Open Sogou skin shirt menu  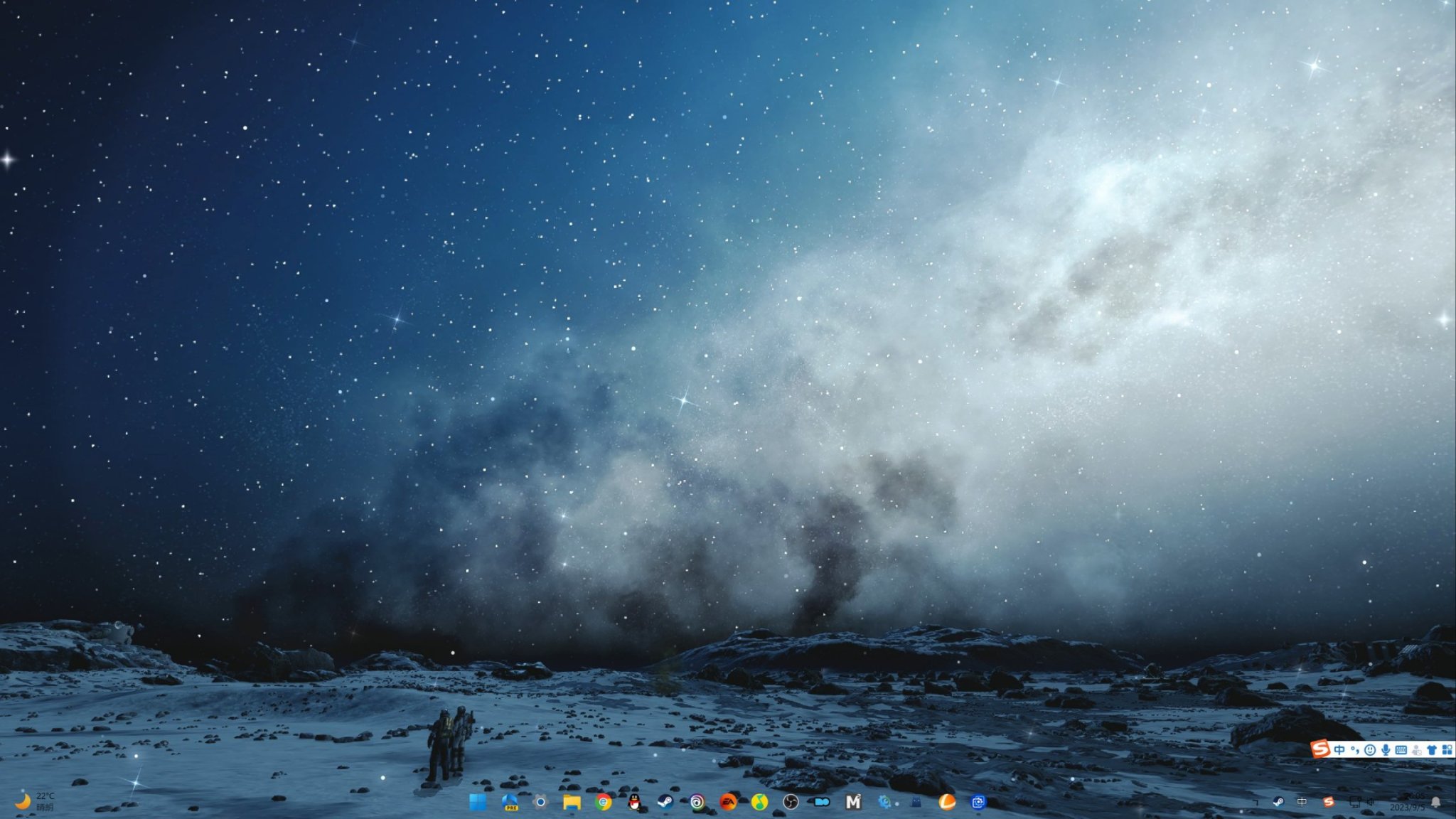pyautogui.click(x=1432, y=749)
